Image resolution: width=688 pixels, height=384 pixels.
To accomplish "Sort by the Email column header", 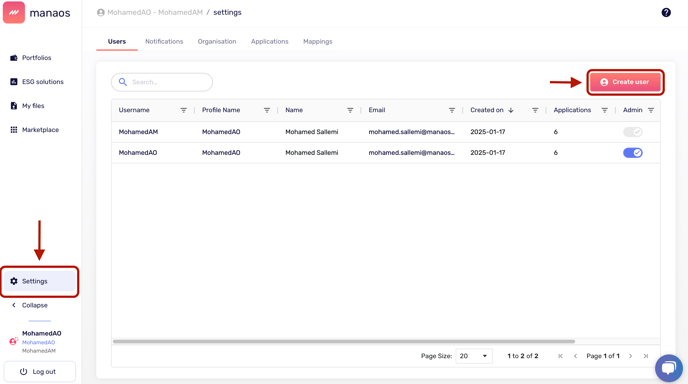I will click(376, 110).
